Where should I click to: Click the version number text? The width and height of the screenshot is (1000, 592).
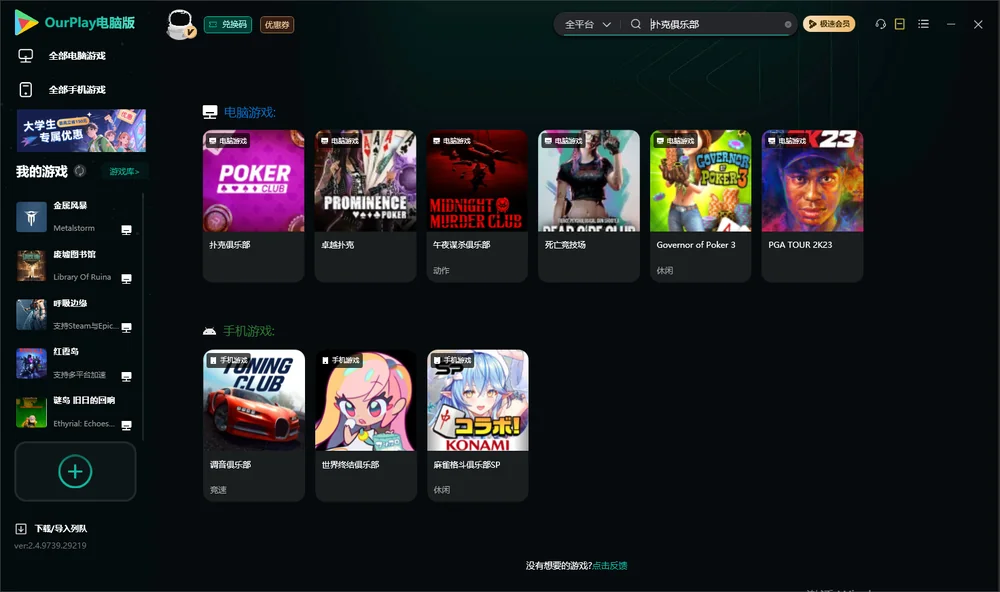coord(50,546)
